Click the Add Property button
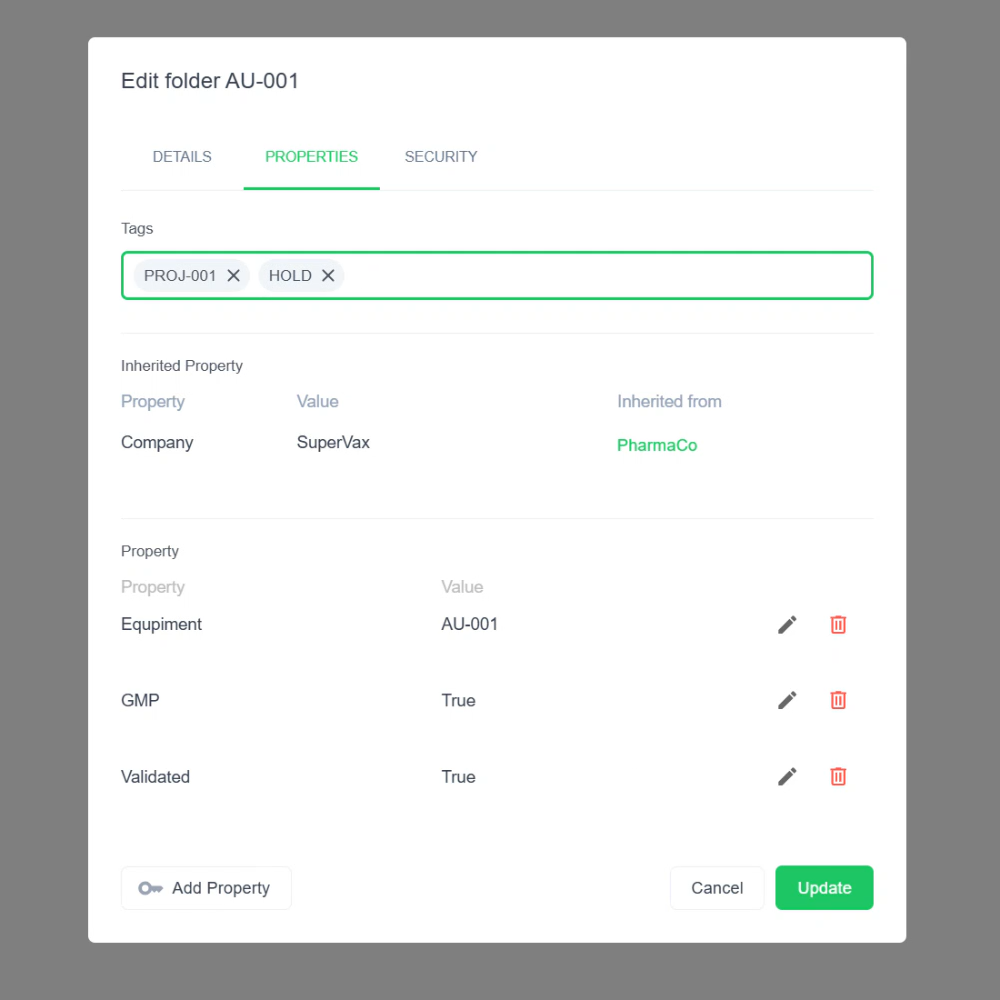 coord(206,888)
